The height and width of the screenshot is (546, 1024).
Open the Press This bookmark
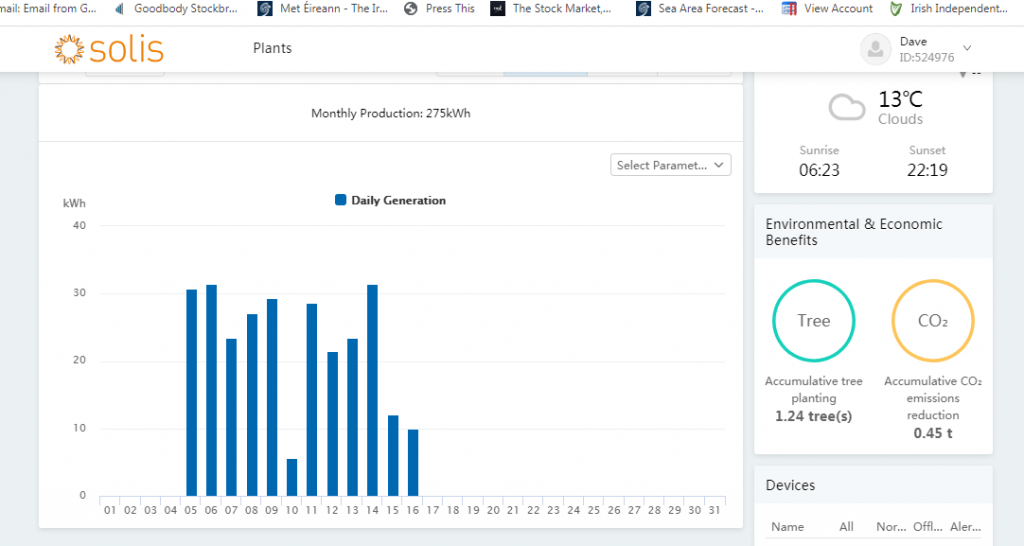pyautogui.click(x=440, y=9)
